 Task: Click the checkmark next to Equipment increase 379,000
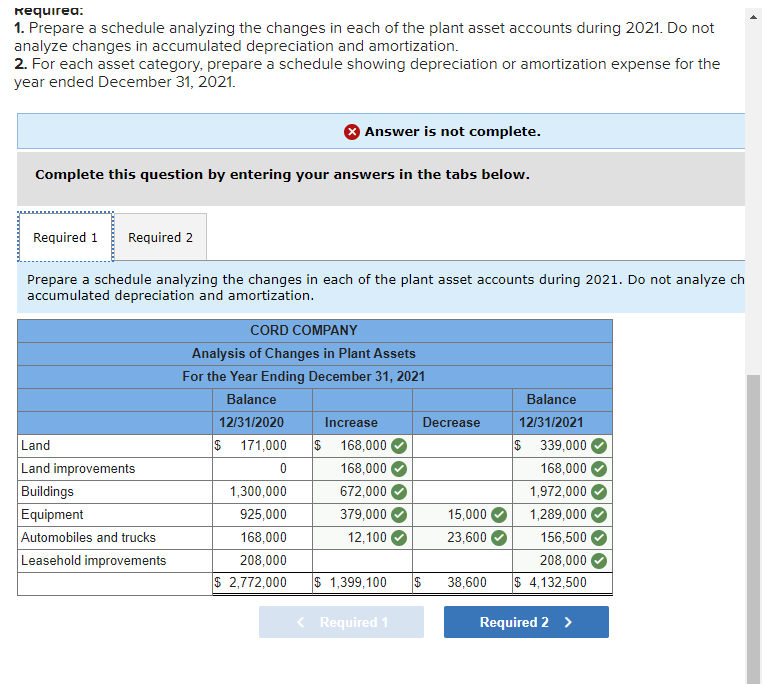pos(399,515)
